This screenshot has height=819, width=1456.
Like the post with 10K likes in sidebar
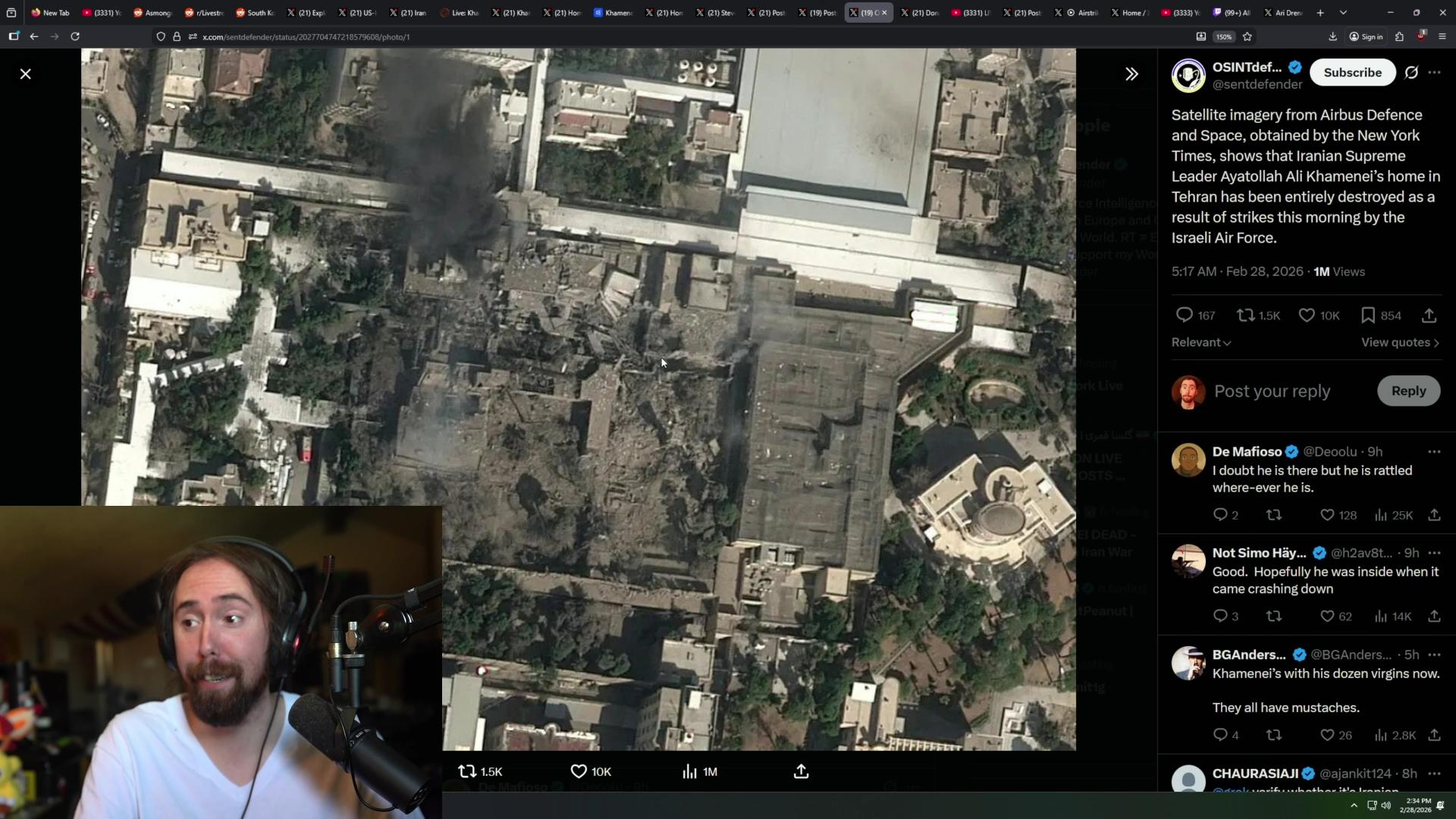1307,315
